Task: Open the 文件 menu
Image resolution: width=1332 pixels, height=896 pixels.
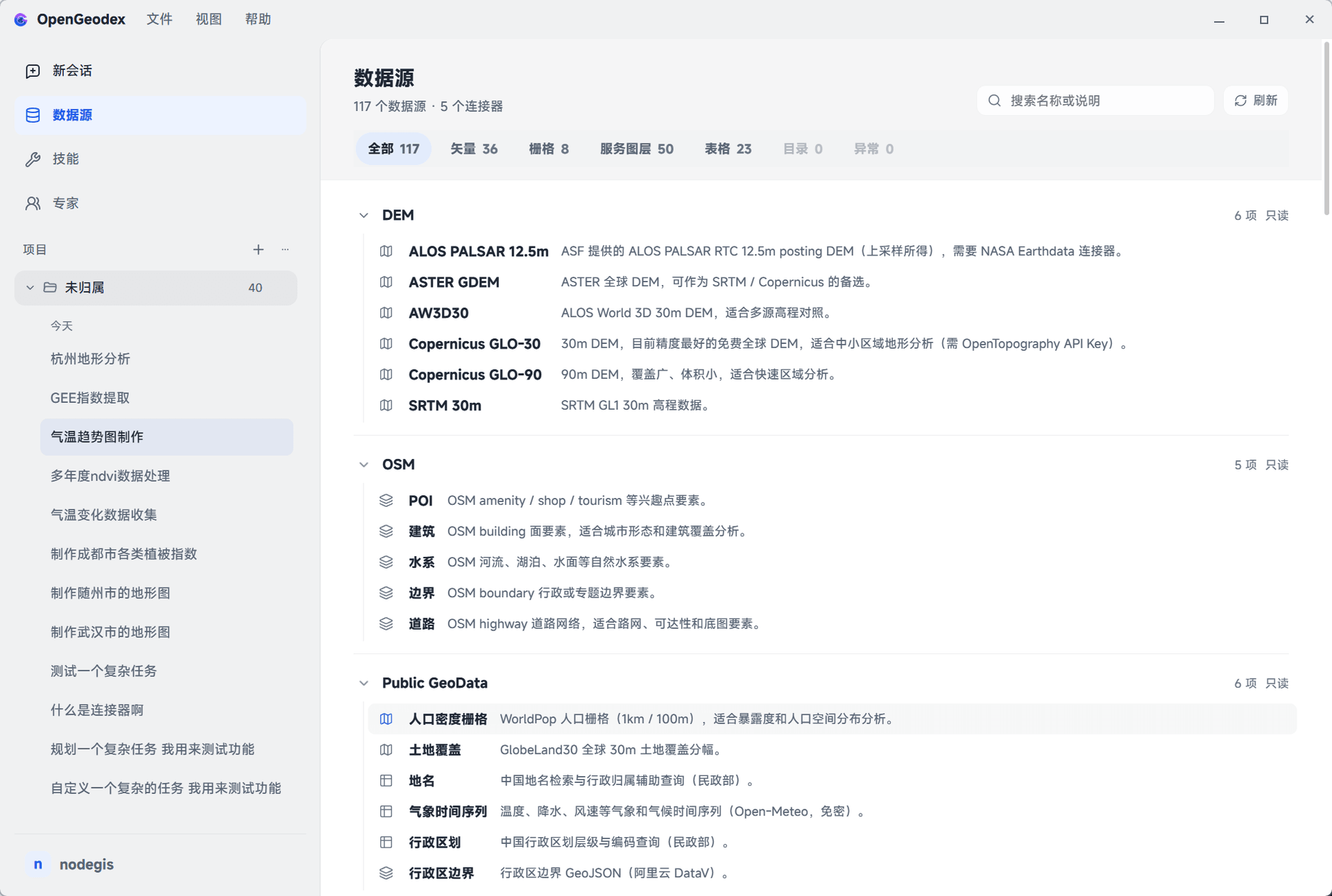Action: click(160, 19)
